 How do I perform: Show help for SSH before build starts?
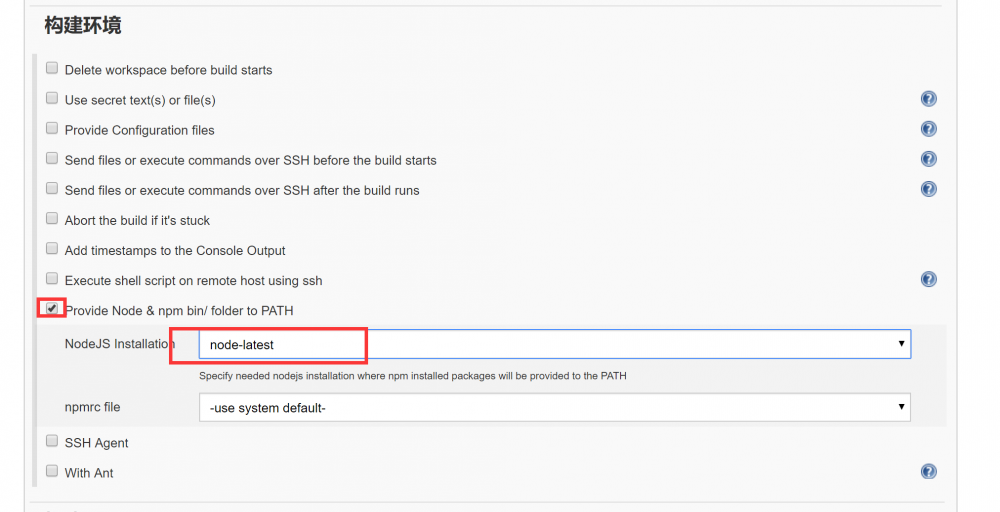(x=928, y=159)
